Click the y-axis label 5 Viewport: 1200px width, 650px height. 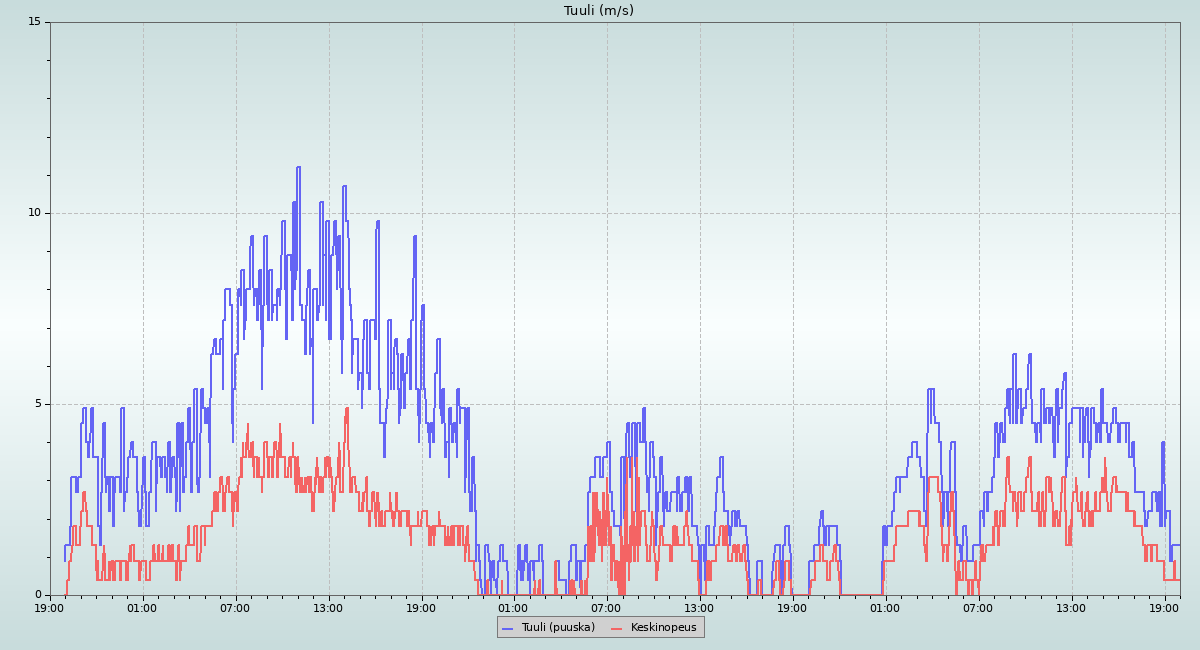(37, 404)
